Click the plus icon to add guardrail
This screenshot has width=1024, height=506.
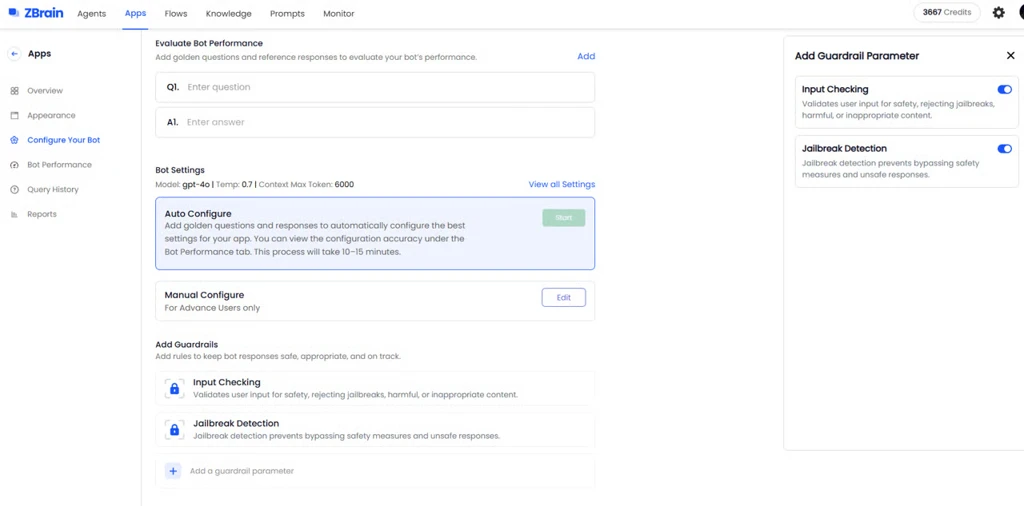(173, 471)
